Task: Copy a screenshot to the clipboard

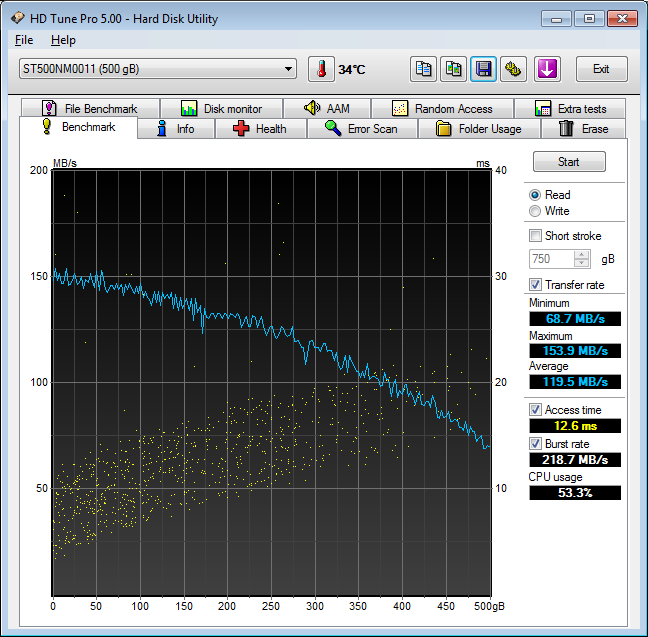Action: pos(454,69)
